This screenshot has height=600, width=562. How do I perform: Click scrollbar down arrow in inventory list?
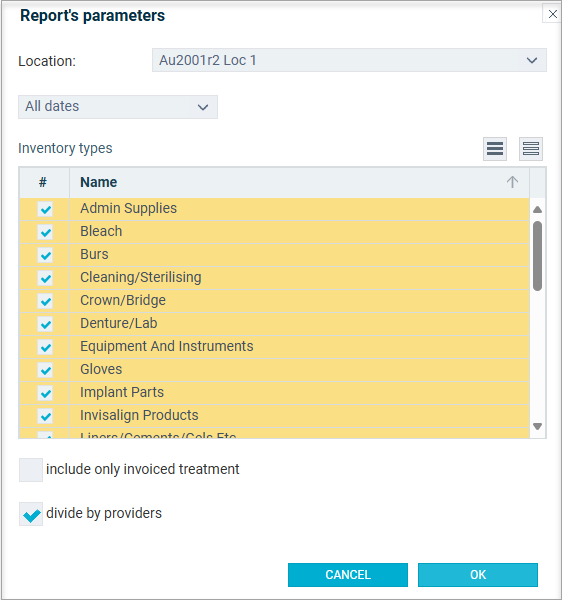coord(537,426)
